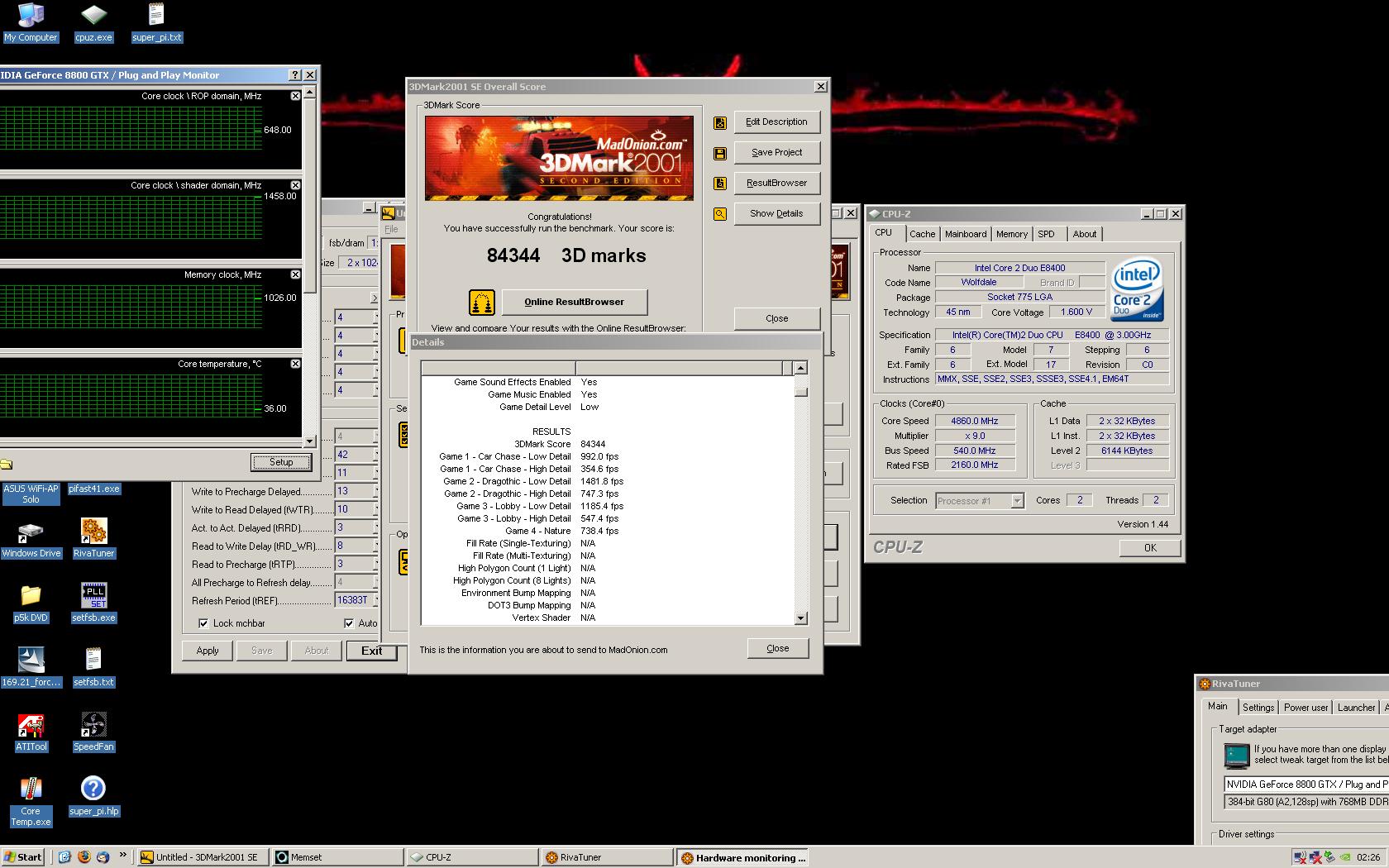Click the hardware monitoring scrollbar up arrow

[x=309, y=93]
